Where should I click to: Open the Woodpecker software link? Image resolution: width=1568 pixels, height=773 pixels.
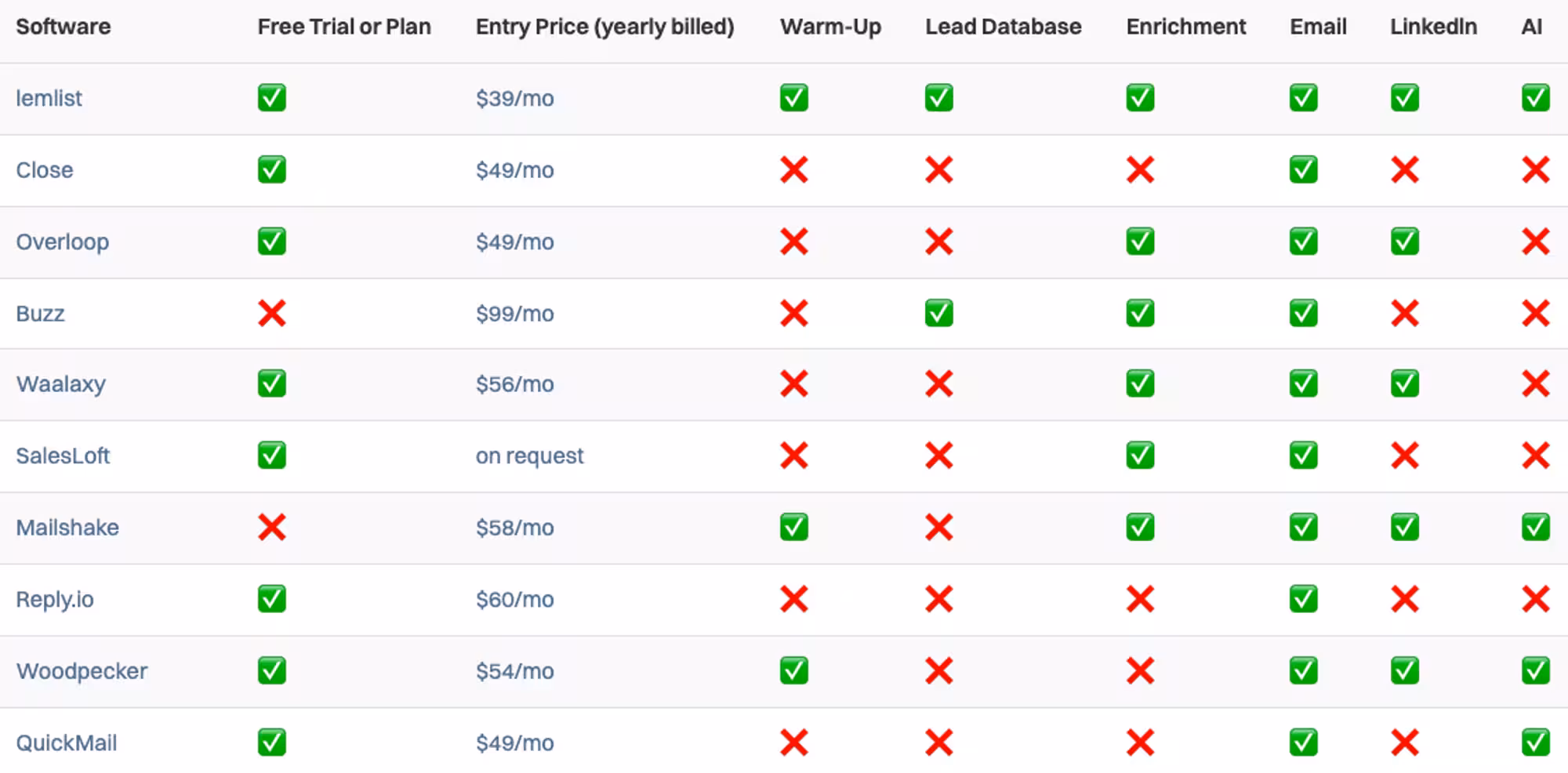click(x=82, y=671)
